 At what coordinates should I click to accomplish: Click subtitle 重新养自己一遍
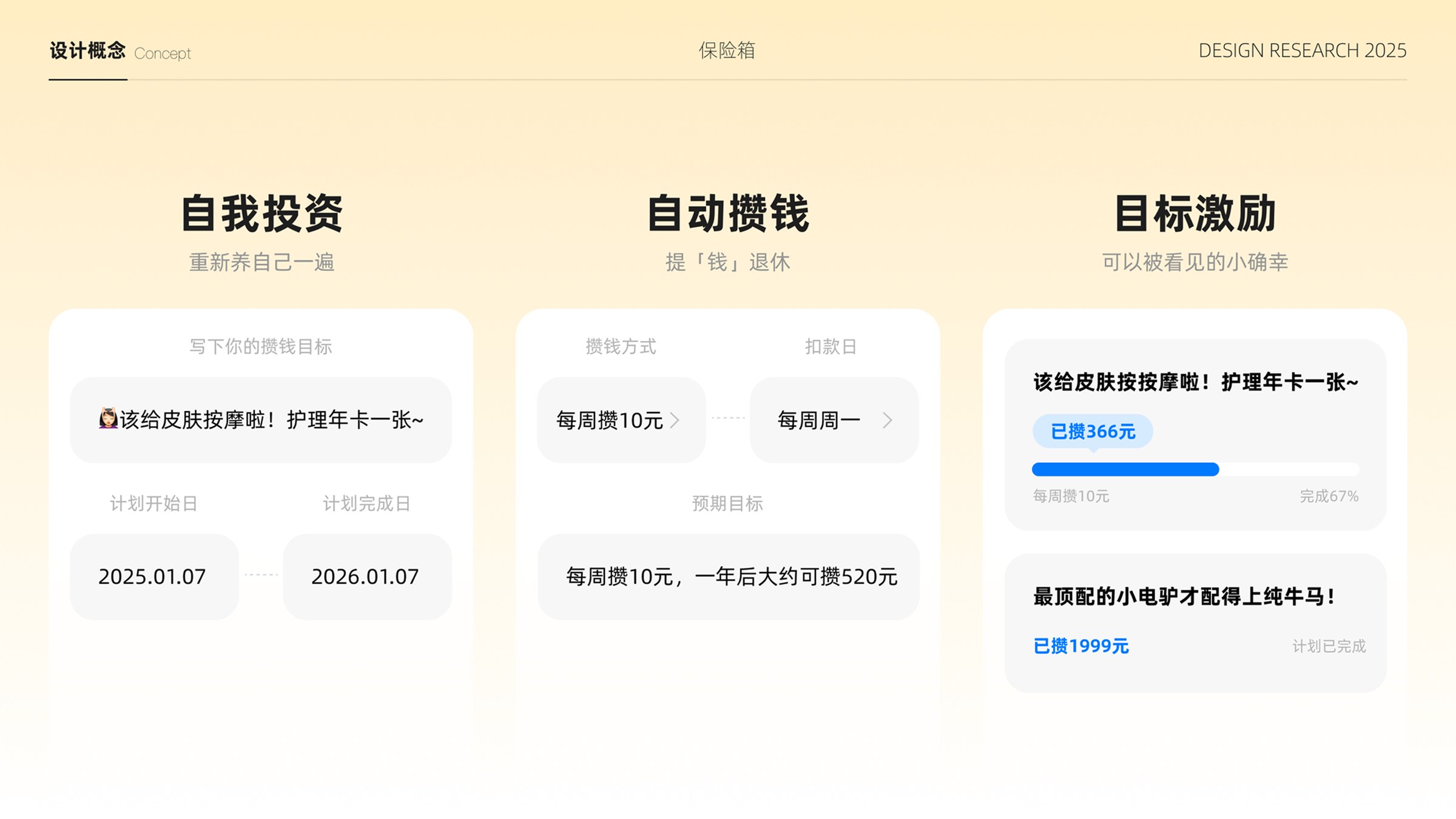pos(261,262)
